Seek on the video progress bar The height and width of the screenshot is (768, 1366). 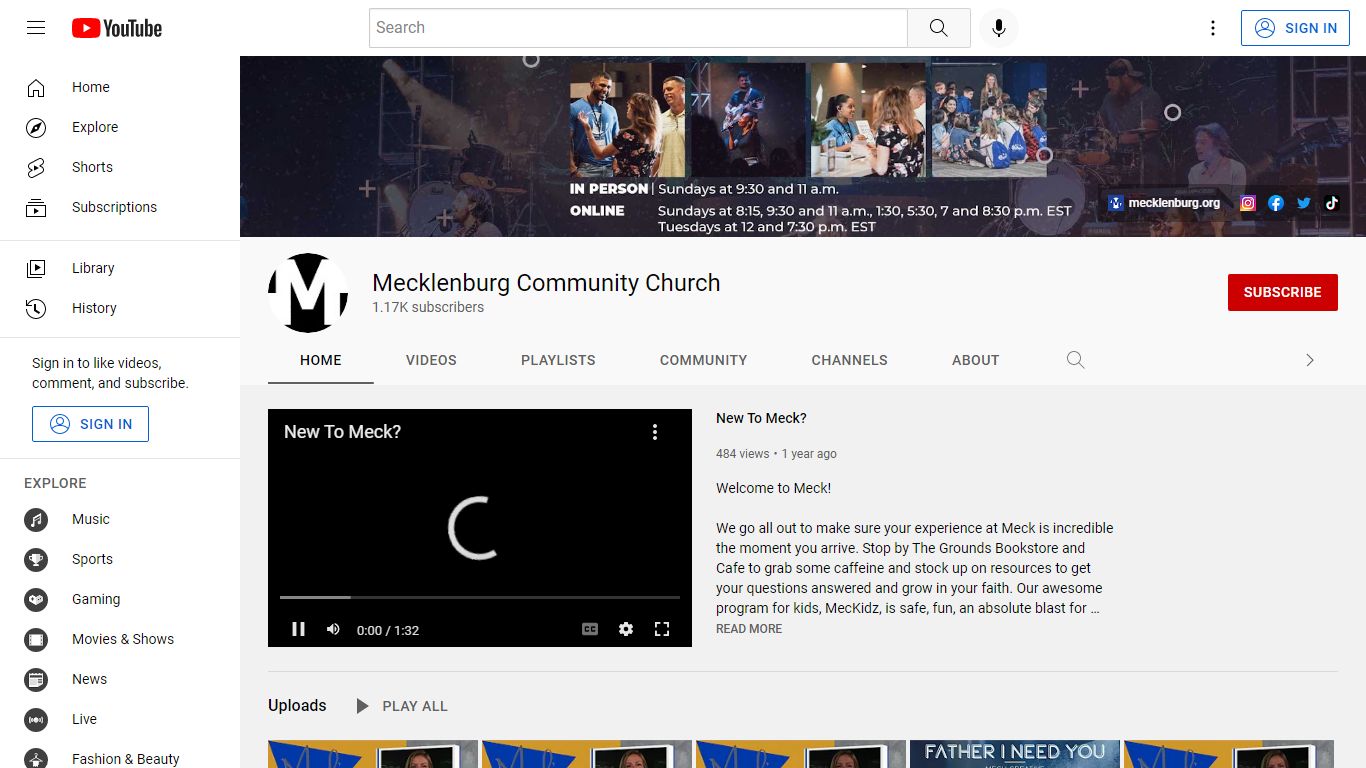pyautogui.click(x=480, y=597)
